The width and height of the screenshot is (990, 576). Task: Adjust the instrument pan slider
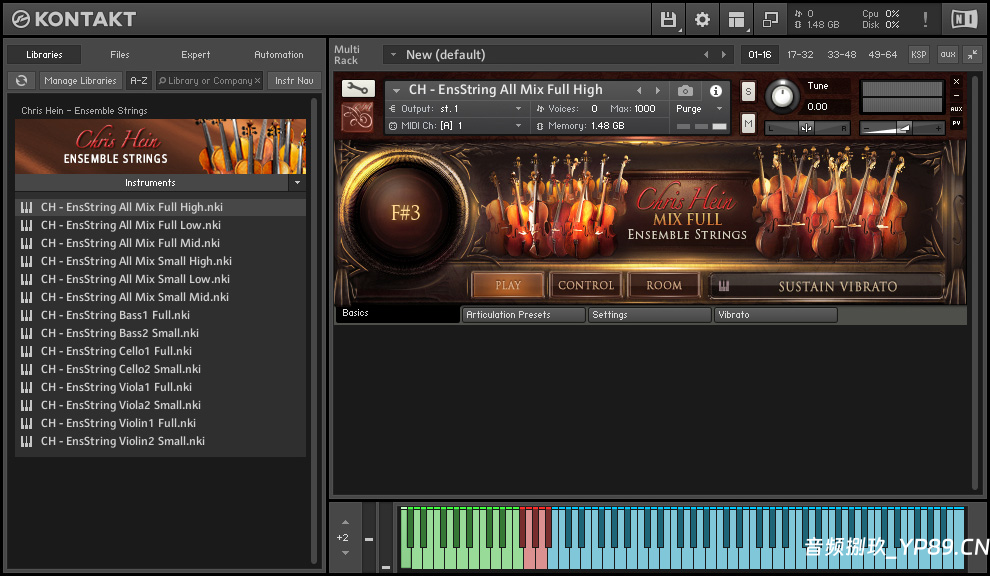[x=805, y=128]
